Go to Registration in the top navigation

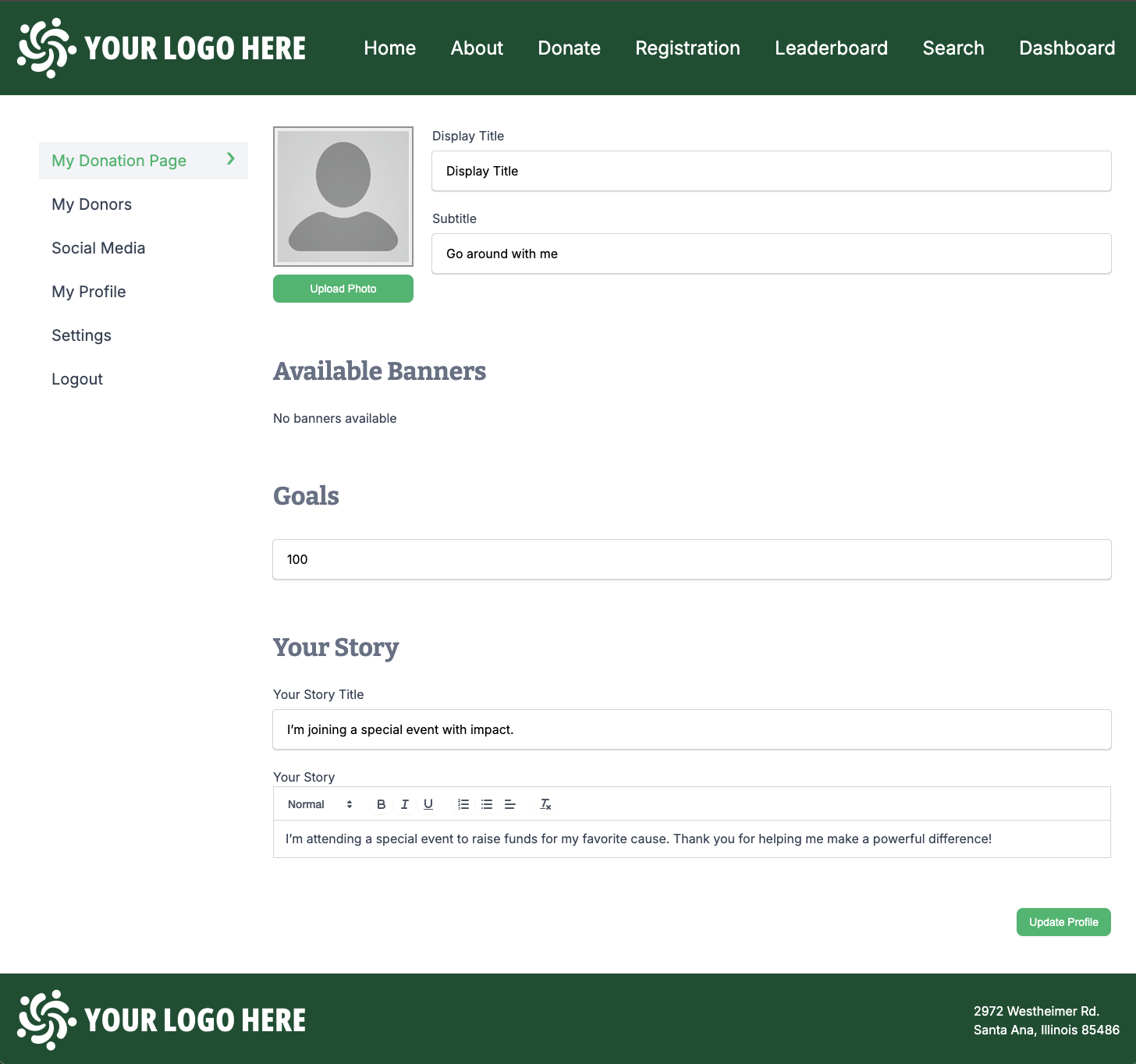pos(687,48)
